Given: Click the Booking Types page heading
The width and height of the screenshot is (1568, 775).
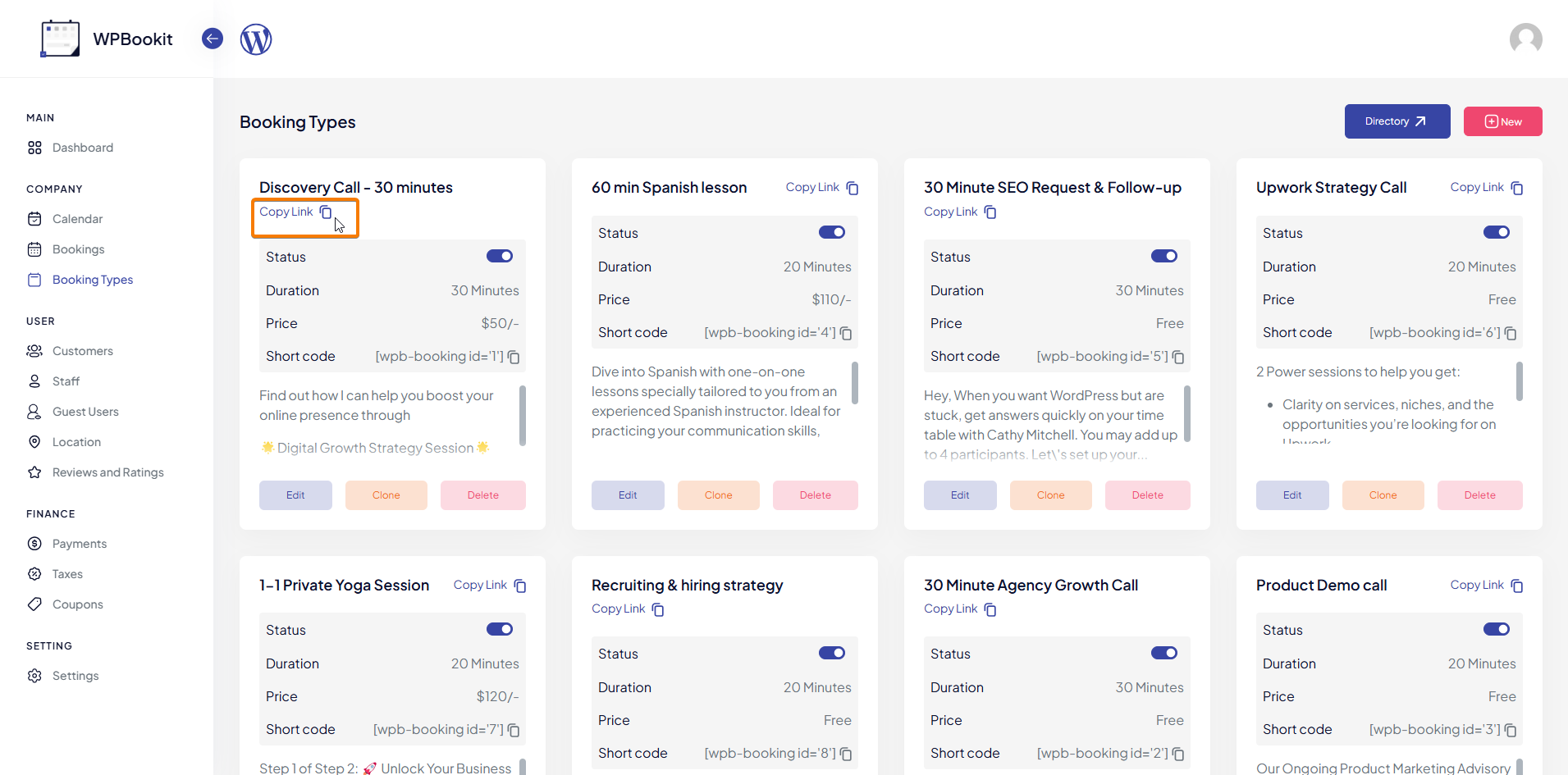Looking at the screenshot, I should 298,122.
